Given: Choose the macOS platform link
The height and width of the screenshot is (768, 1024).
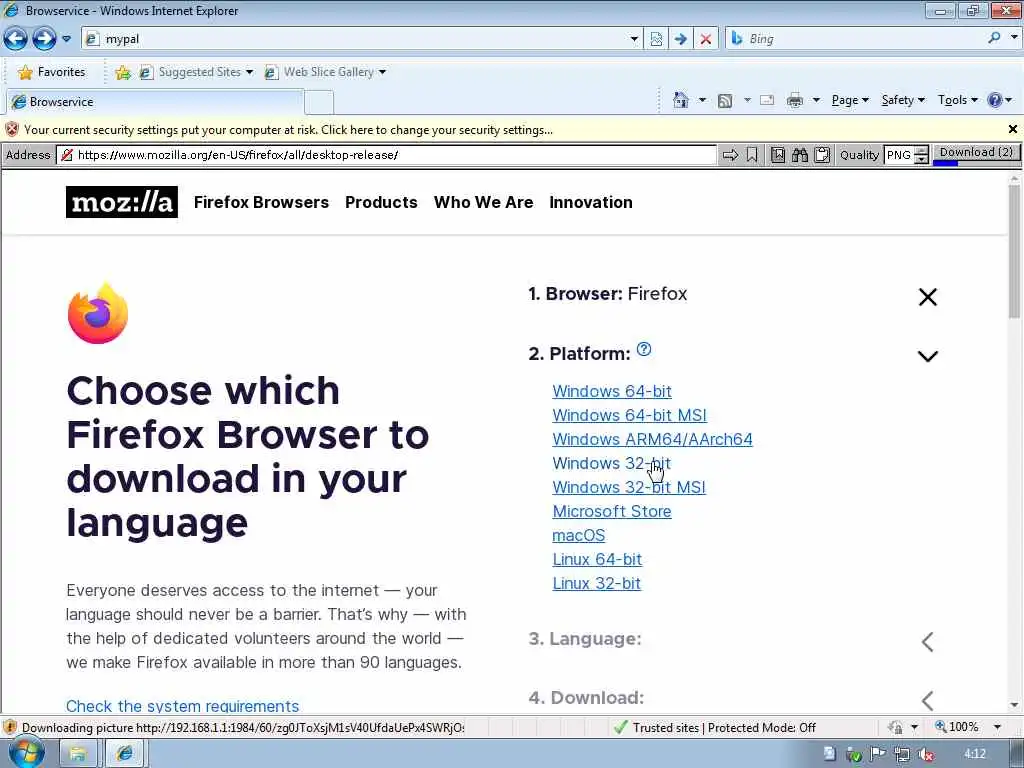Looking at the screenshot, I should [x=579, y=536].
